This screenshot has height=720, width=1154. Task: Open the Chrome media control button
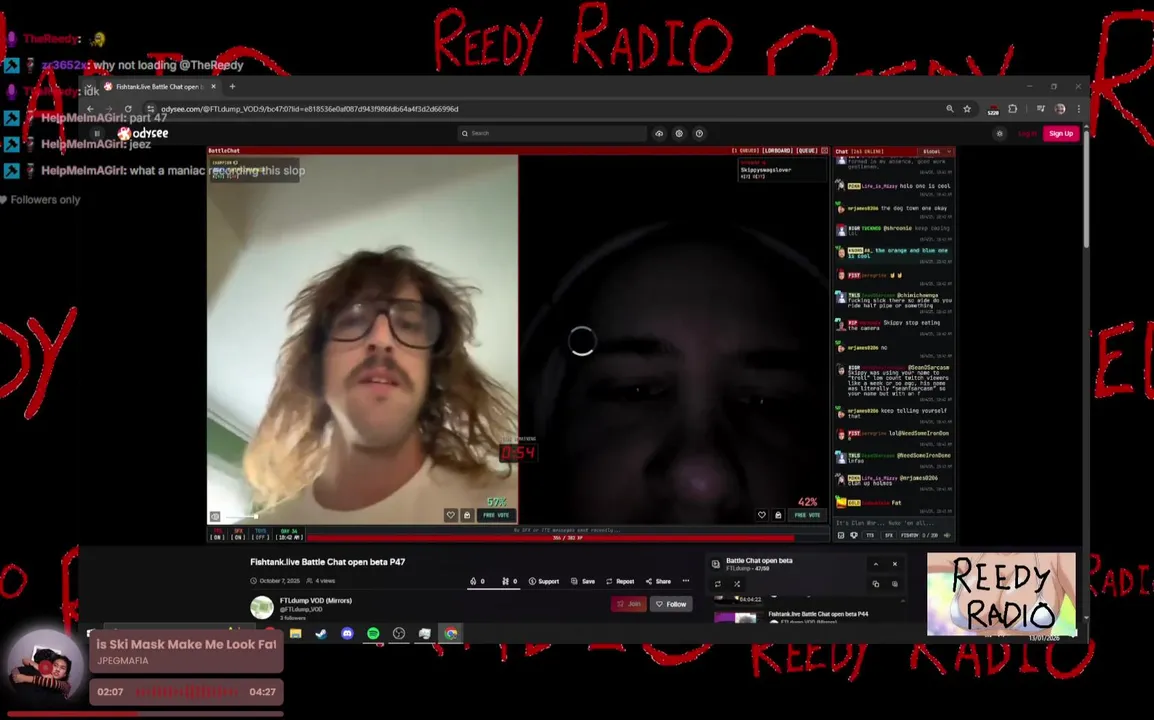pyautogui.click(x=1041, y=109)
